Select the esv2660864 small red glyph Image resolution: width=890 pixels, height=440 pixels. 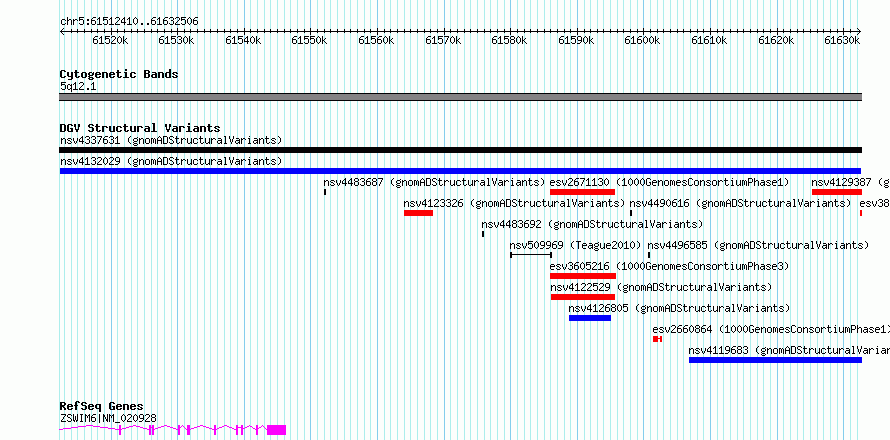tap(657, 339)
